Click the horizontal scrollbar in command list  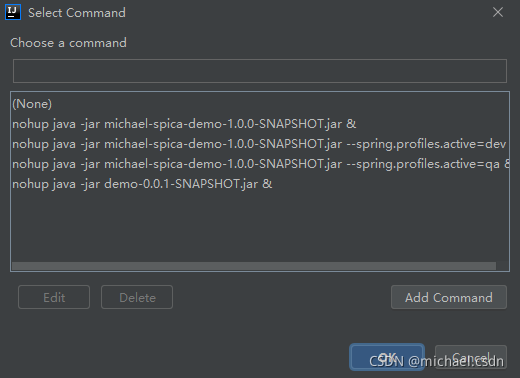click(254, 266)
